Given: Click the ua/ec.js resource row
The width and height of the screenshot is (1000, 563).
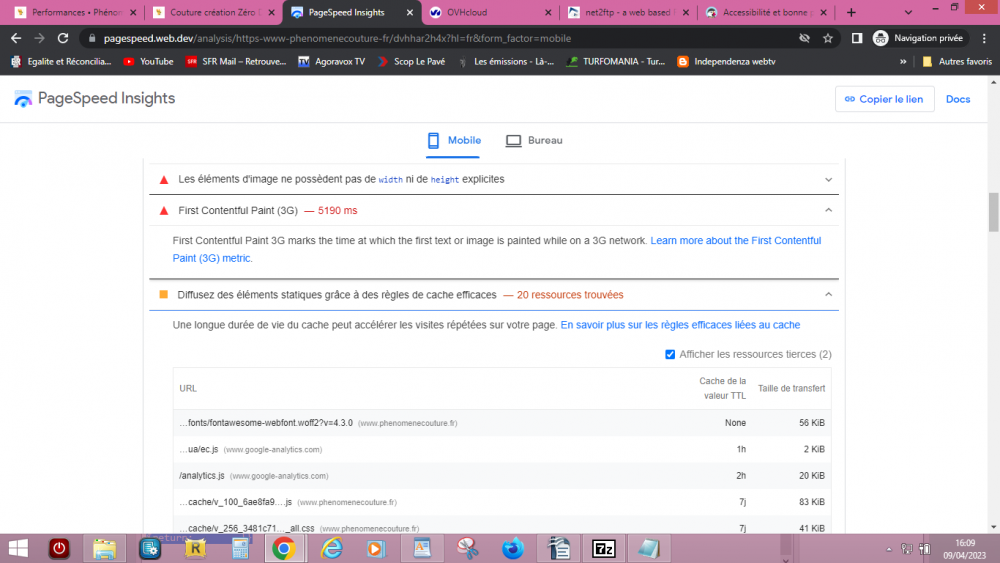Looking at the screenshot, I should 502,450.
